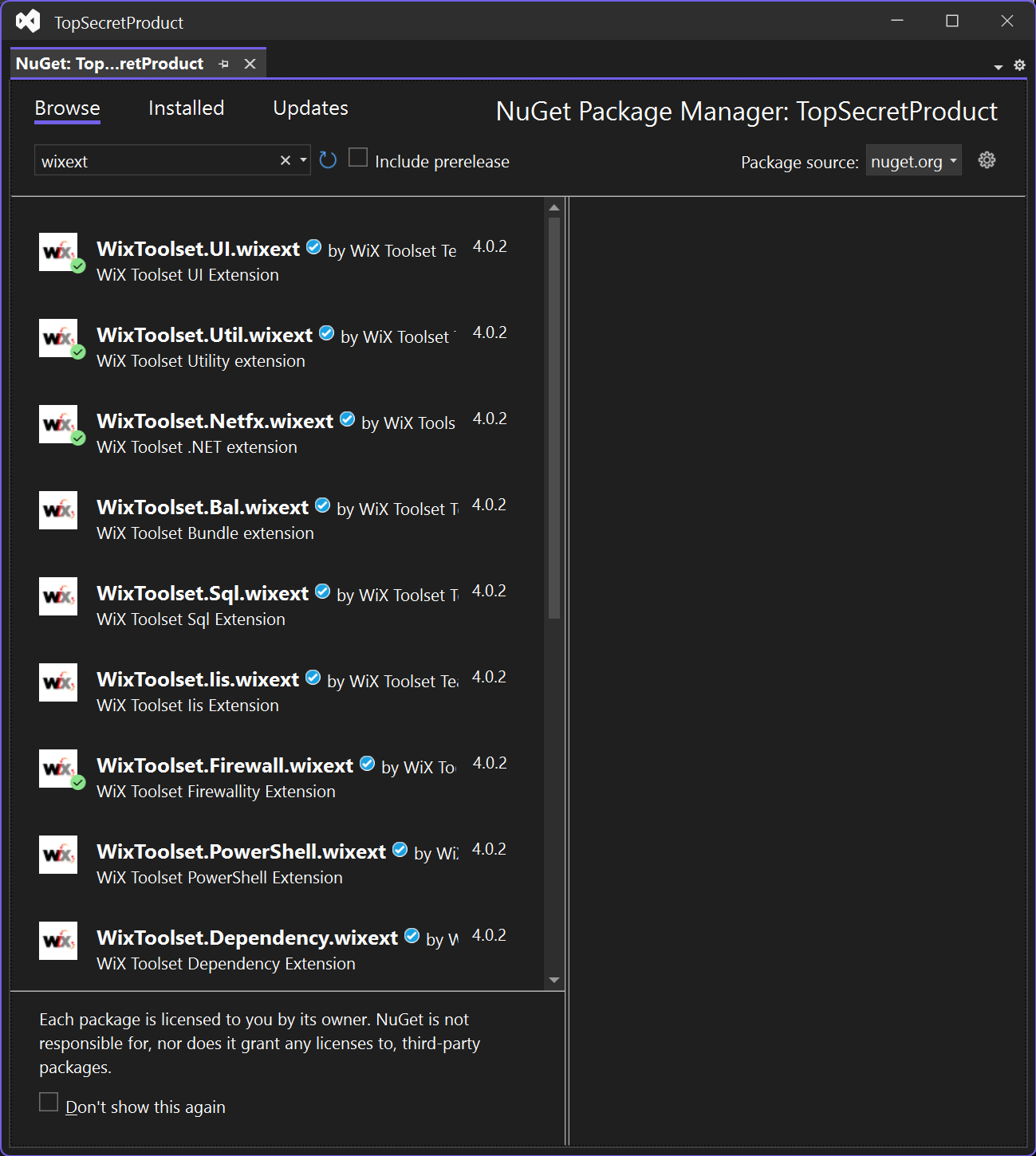
Task: Click the green installed checkmark on WixToolset.Firewall.wixext
Action: [77, 783]
